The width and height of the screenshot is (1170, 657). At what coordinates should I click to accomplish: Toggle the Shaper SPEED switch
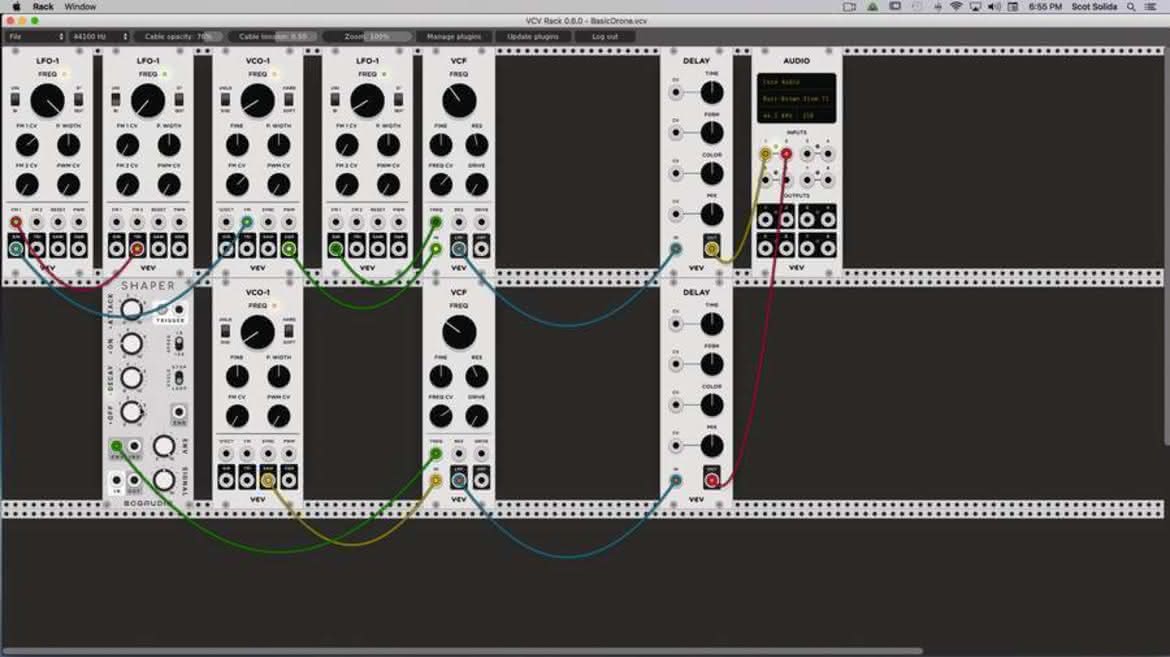(179, 344)
